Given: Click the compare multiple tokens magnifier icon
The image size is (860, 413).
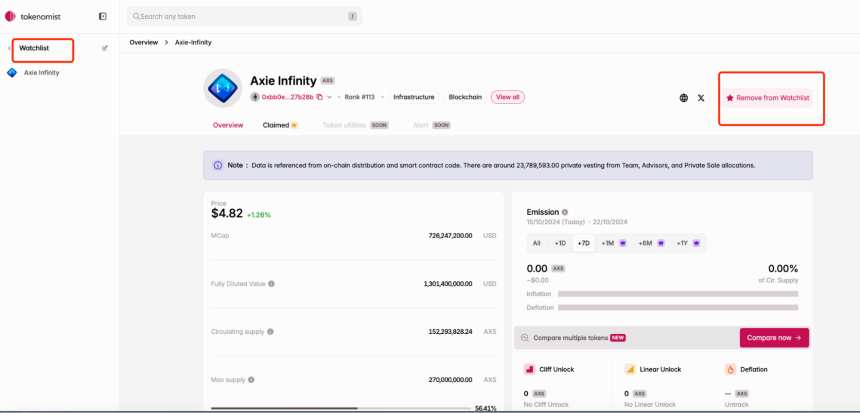Looking at the screenshot, I should (525, 338).
